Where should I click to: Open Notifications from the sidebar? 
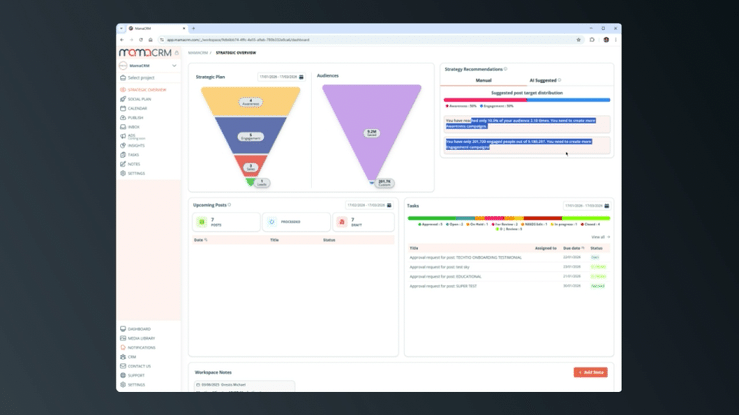(141, 348)
